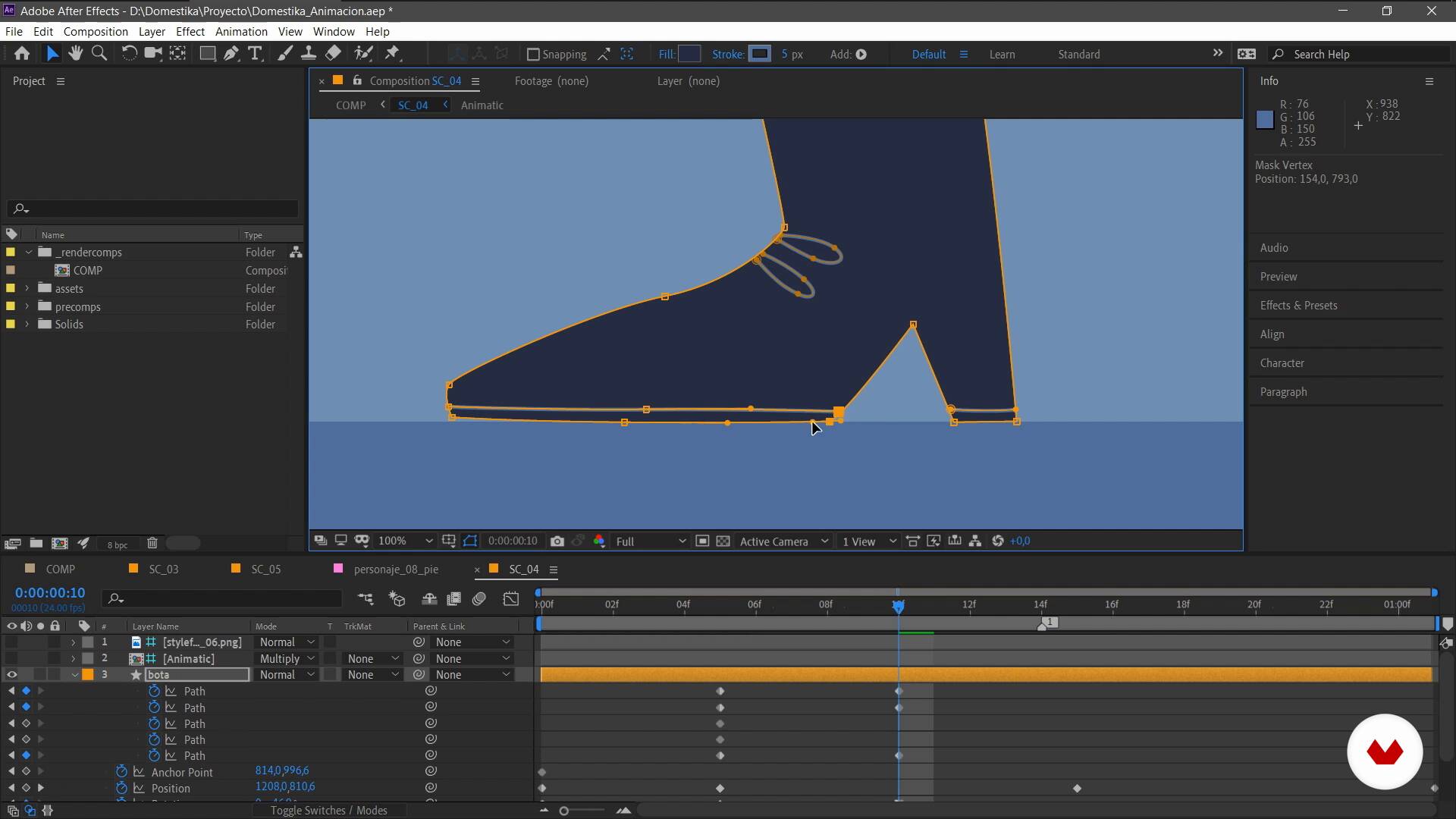Open the Effects & Presets panel
Viewport: 1456px width, 819px height.
pos(1298,306)
